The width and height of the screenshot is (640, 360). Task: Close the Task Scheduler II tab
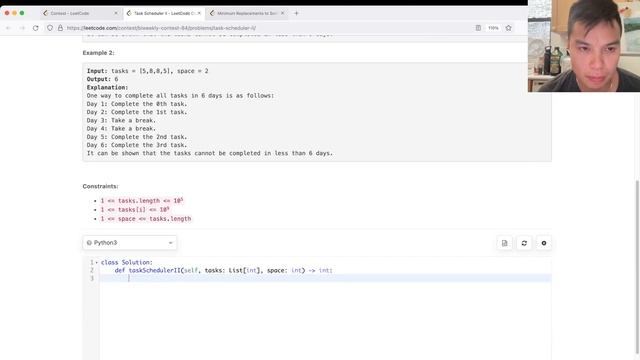[x=199, y=13]
